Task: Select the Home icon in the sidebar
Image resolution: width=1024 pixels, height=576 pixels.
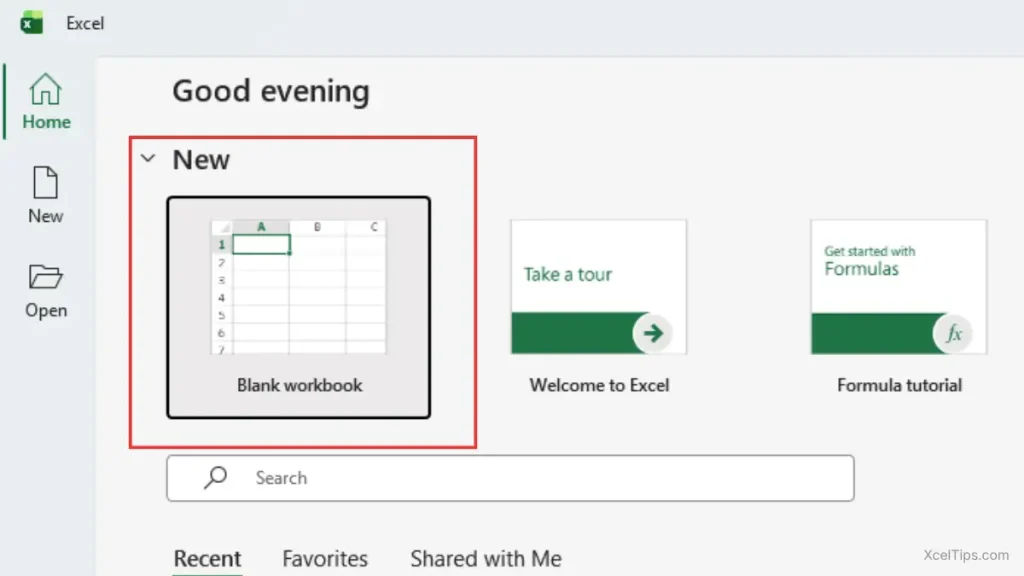Action: tap(46, 90)
